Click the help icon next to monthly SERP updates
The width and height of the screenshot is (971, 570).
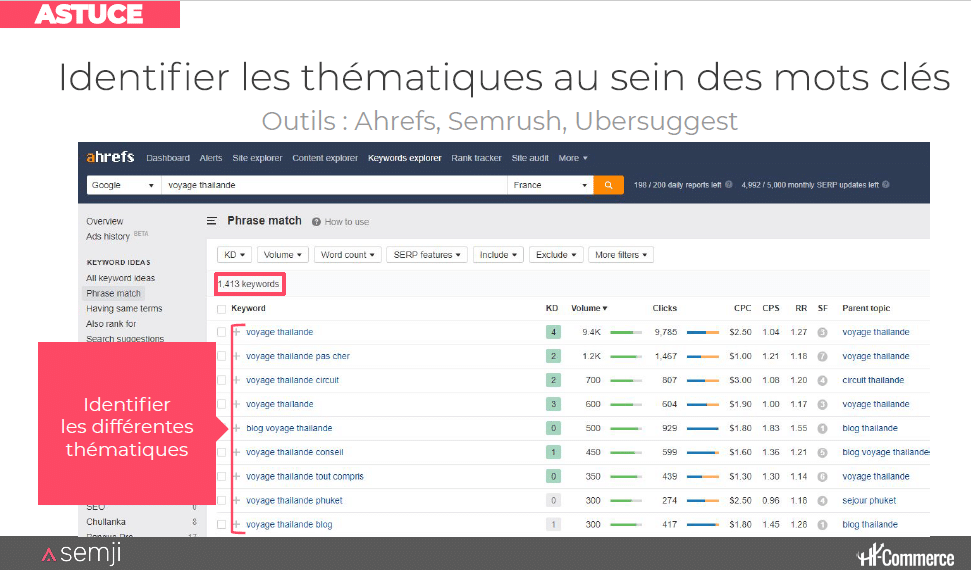pyautogui.click(x=886, y=185)
